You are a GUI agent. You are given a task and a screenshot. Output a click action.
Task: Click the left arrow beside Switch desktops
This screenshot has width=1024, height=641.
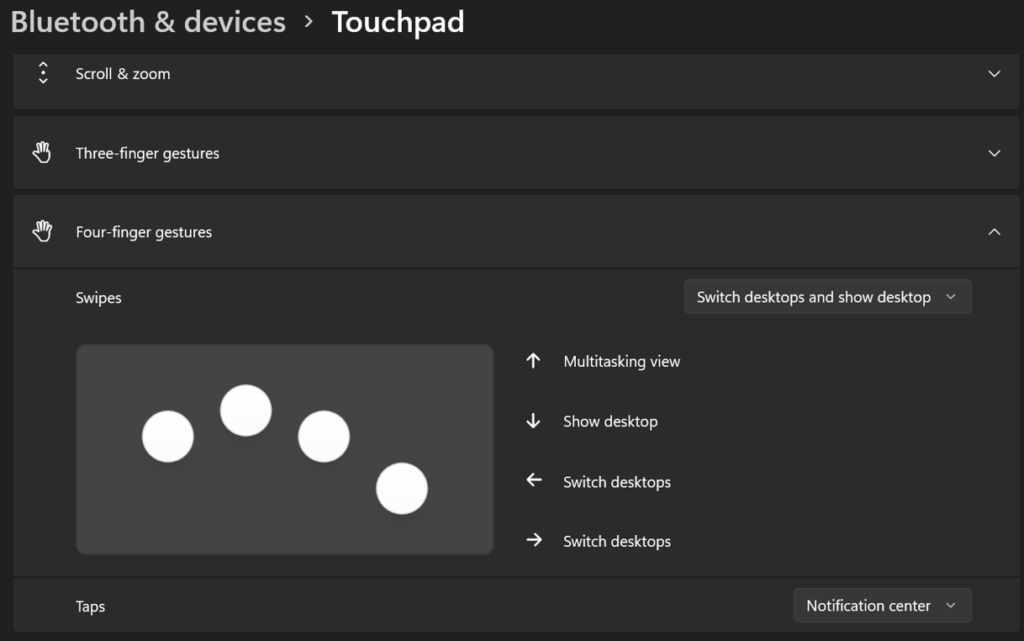tap(534, 480)
